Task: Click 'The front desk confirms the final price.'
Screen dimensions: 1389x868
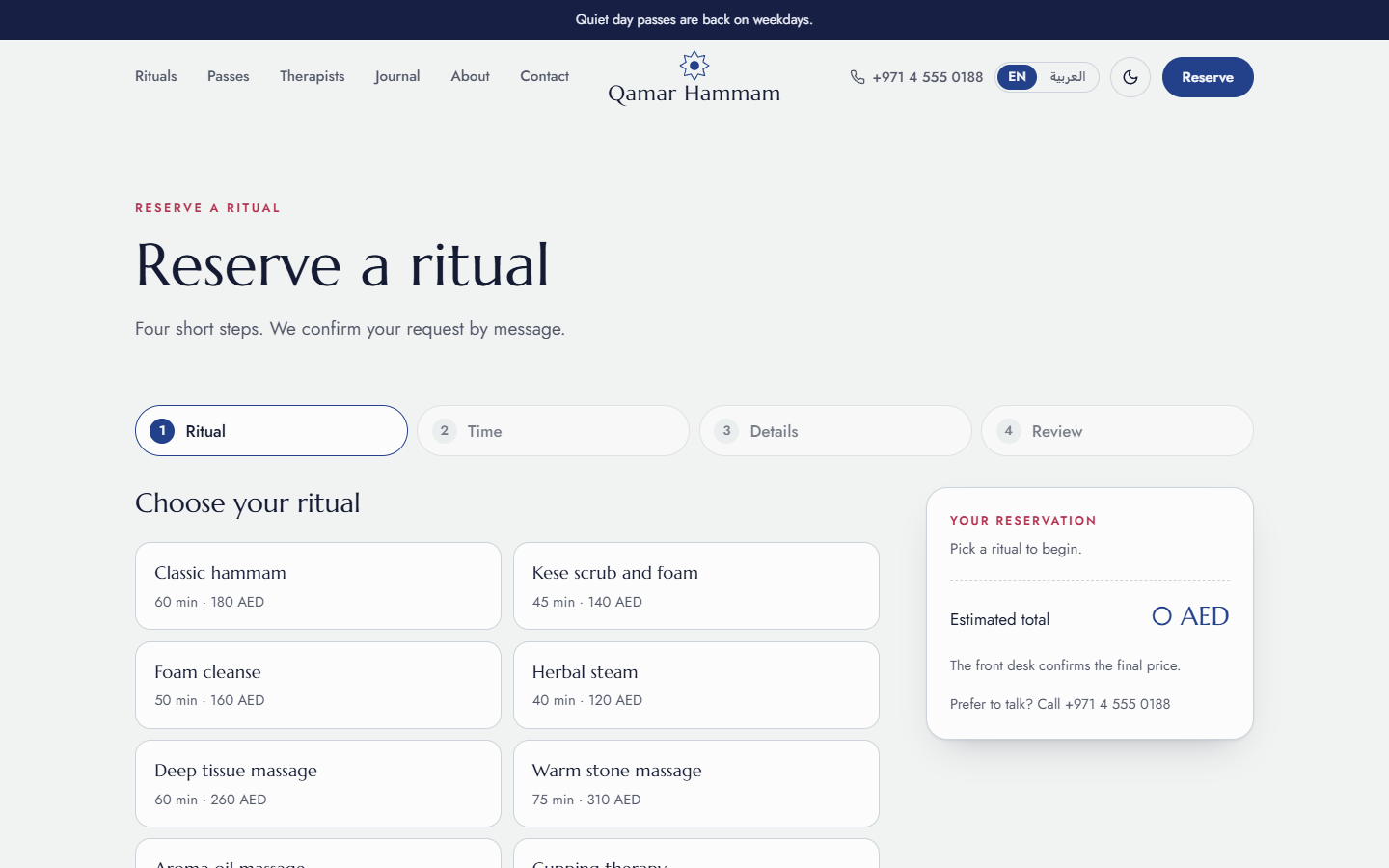Action: pos(1065,665)
